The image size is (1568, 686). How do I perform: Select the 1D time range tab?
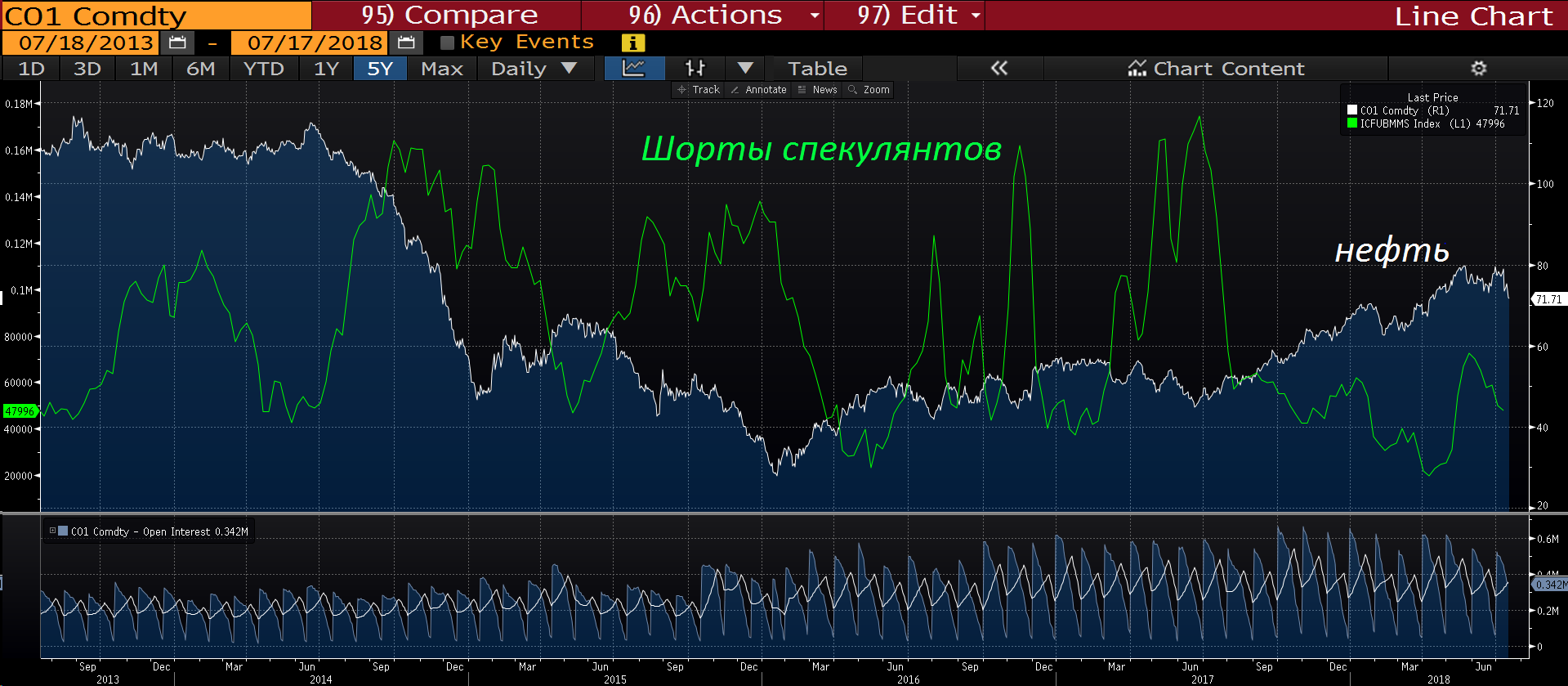(31, 69)
